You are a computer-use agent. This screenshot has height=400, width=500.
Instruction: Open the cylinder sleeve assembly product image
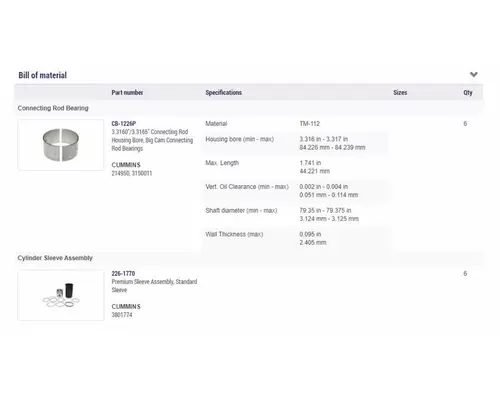(x=61, y=295)
